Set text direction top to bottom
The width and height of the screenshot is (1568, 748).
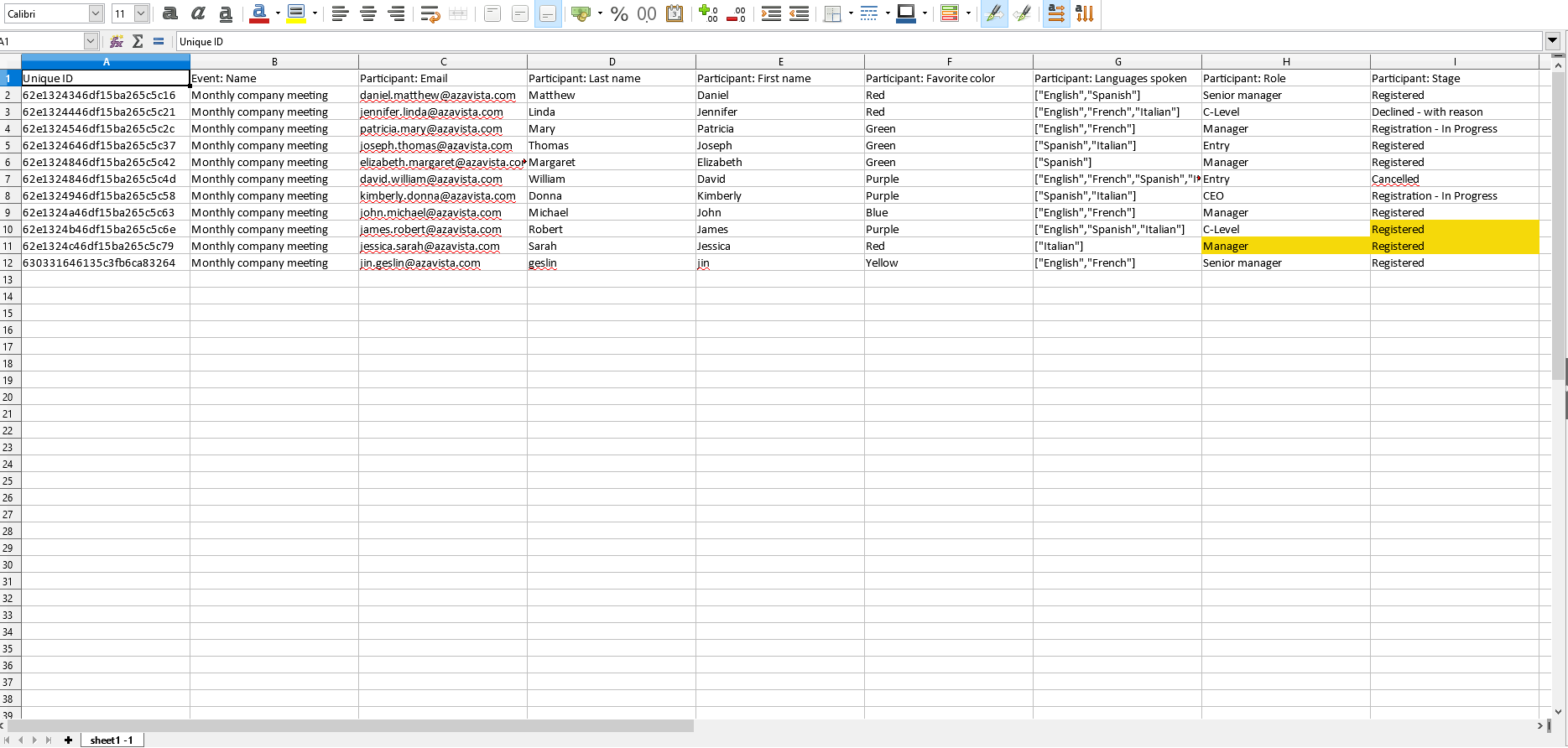tap(1085, 13)
